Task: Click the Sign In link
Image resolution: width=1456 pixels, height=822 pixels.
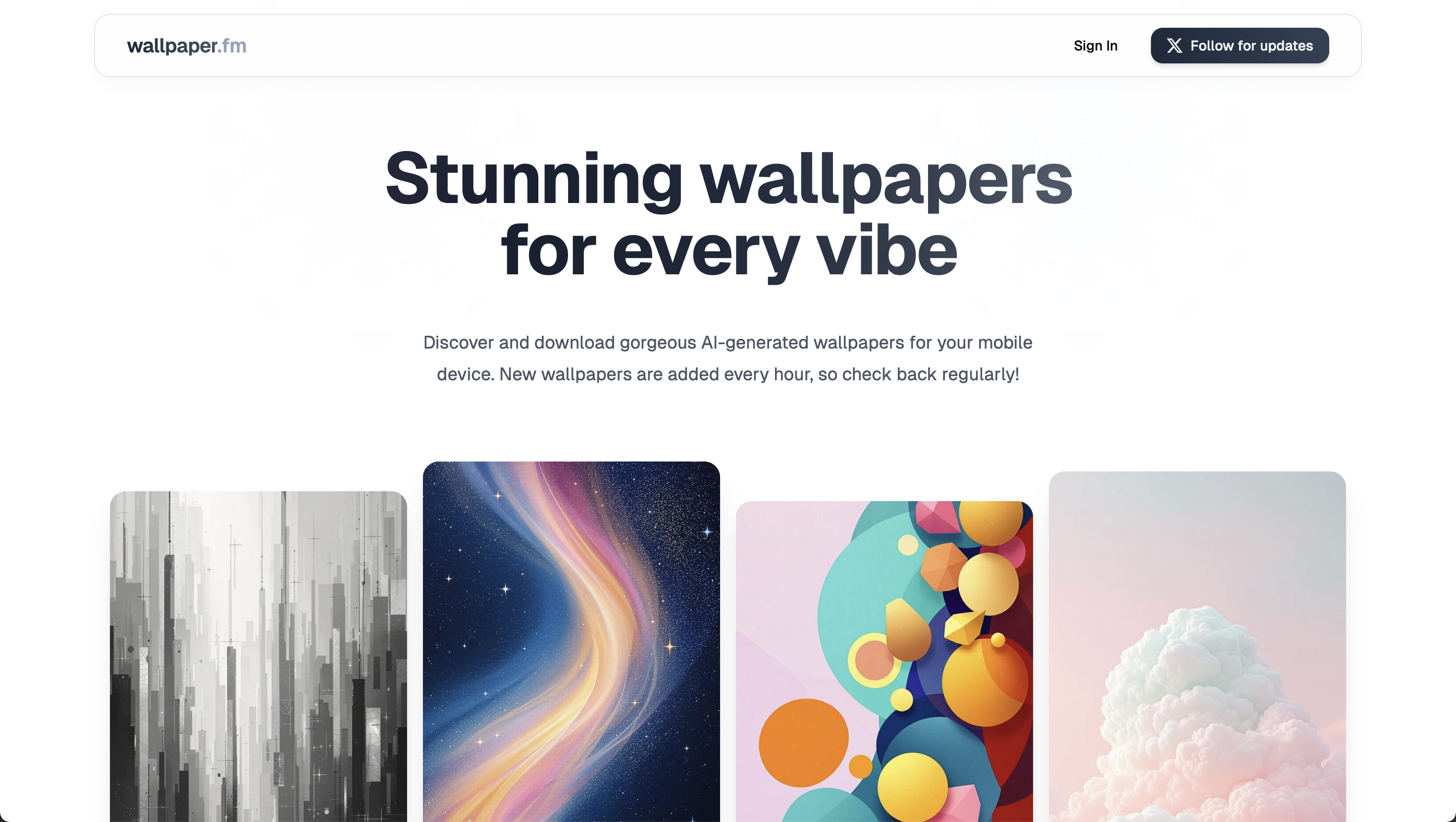Action: (x=1095, y=46)
